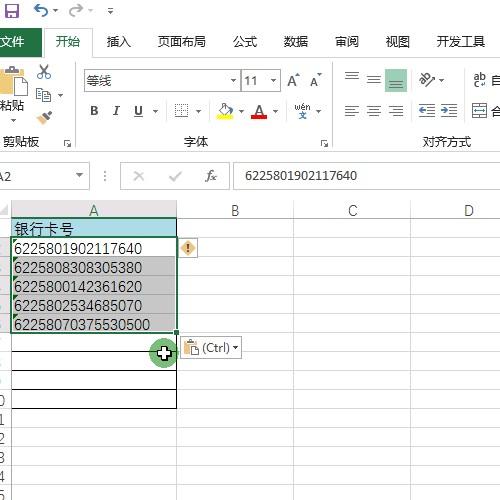Open the Font Color dropdown arrow
Image resolution: width=500 pixels, height=500 pixels.
coord(275,111)
